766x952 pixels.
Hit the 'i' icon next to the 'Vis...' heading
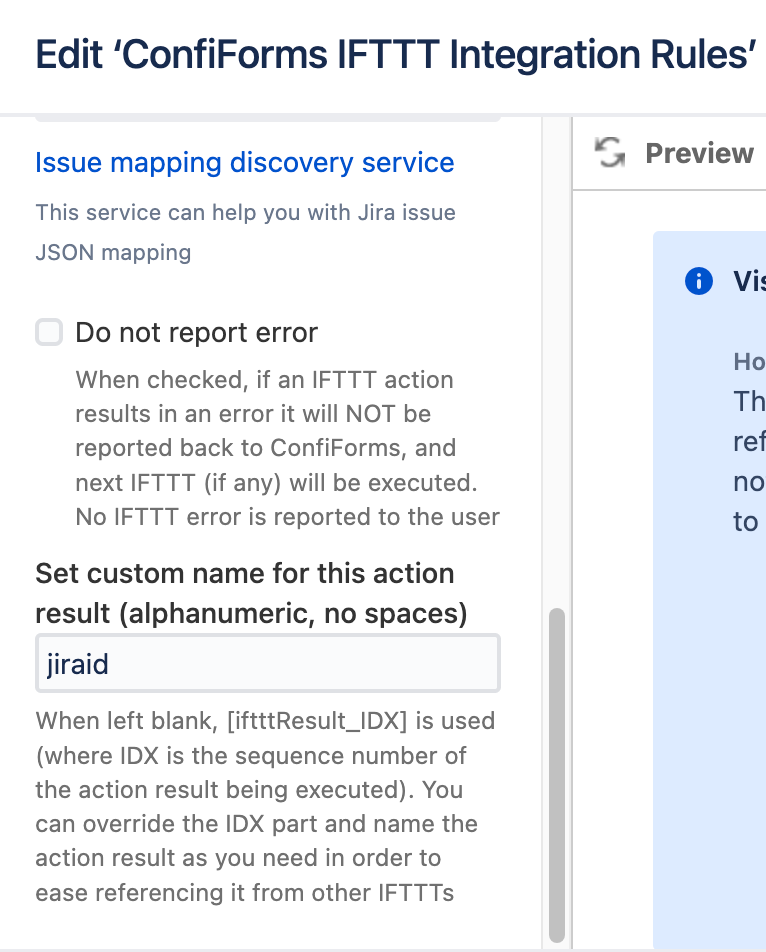point(698,281)
